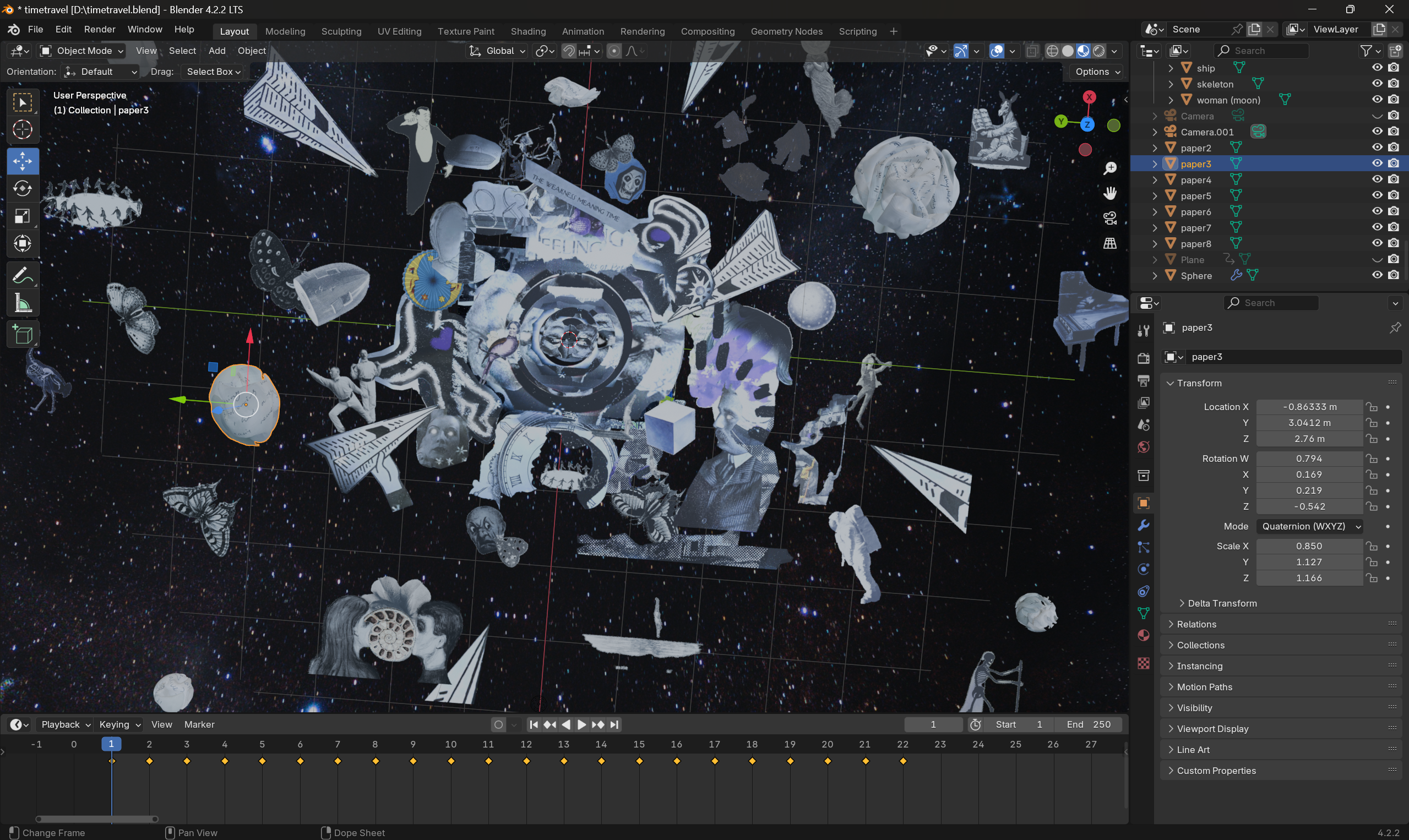The height and width of the screenshot is (840, 1409).
Task: Select the Rotate tool in toolbar
Action: [x=23, y=188]
